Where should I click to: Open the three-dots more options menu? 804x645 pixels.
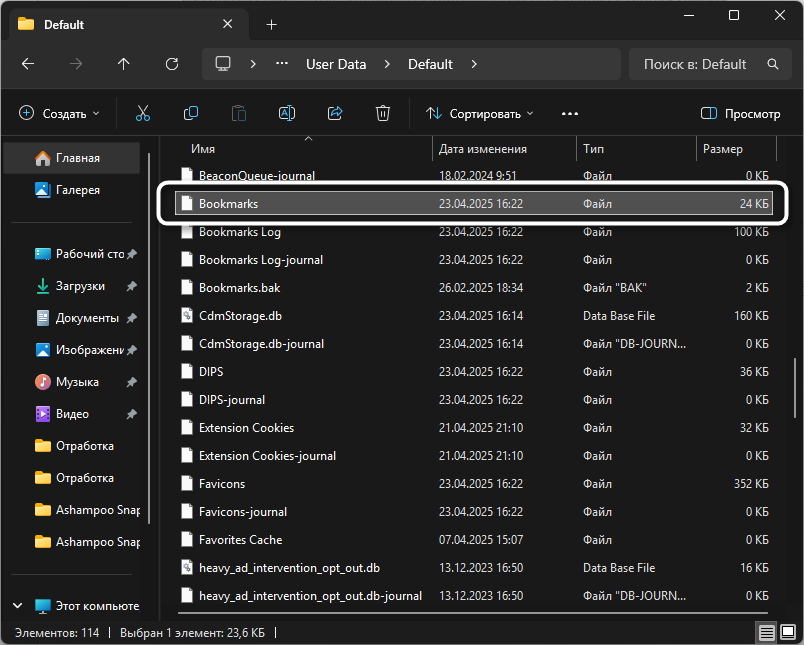(570, 114)
